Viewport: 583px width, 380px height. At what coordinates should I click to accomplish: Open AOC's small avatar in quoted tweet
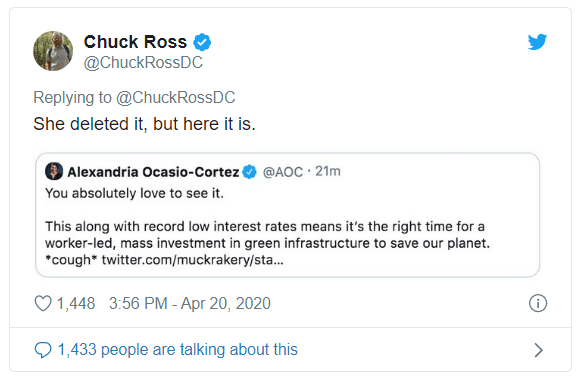tap(54, 171)
